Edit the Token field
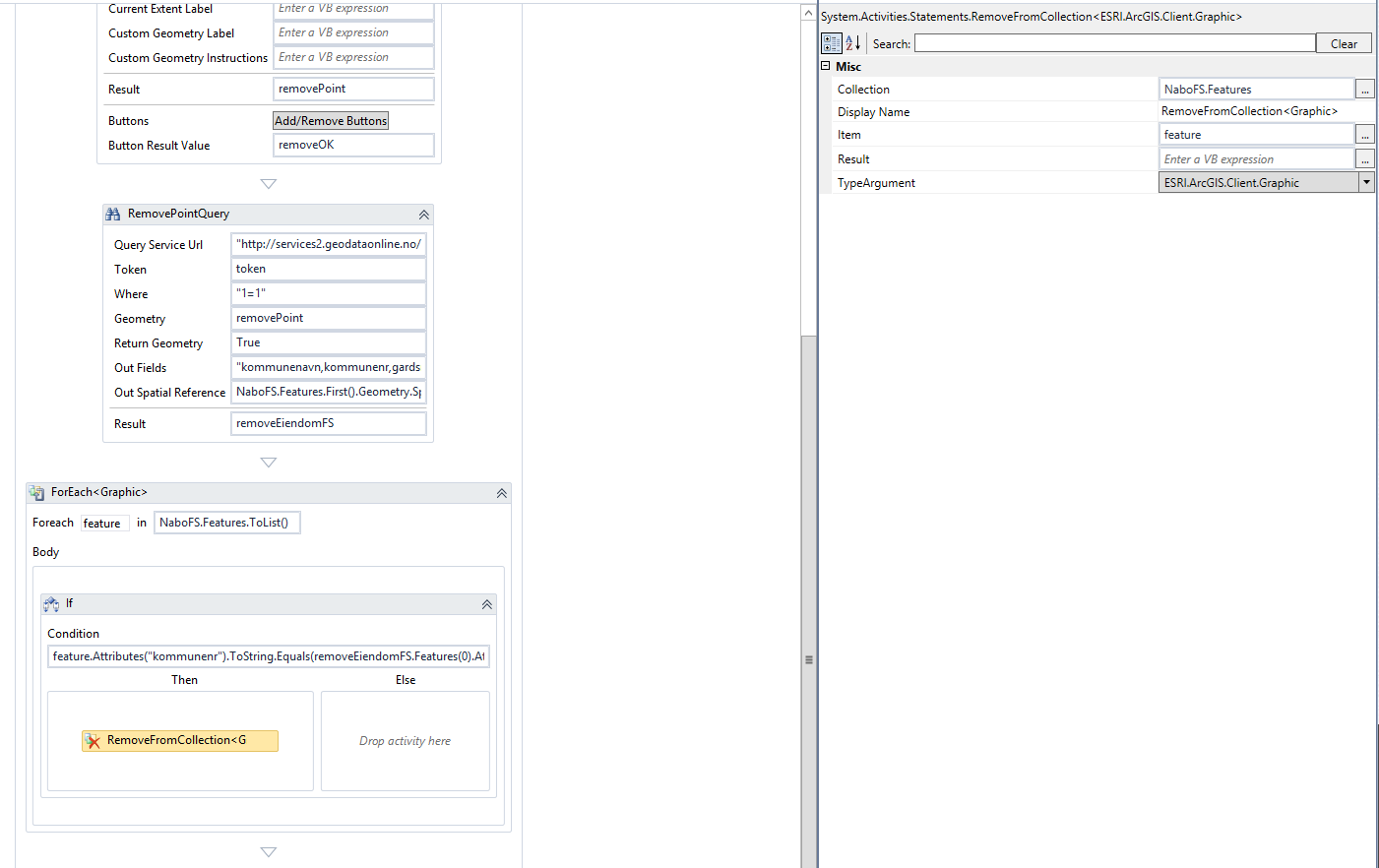This screenshot has height=868, width=1379. click(x=329, y=269)
